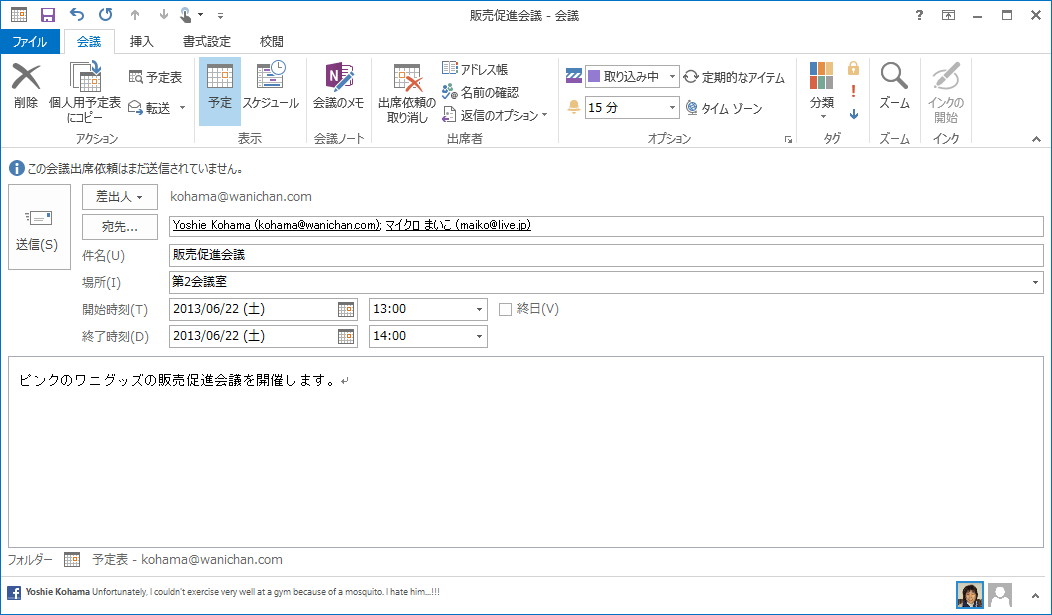Delete the meeting with 削除

[x=26, y=87]
